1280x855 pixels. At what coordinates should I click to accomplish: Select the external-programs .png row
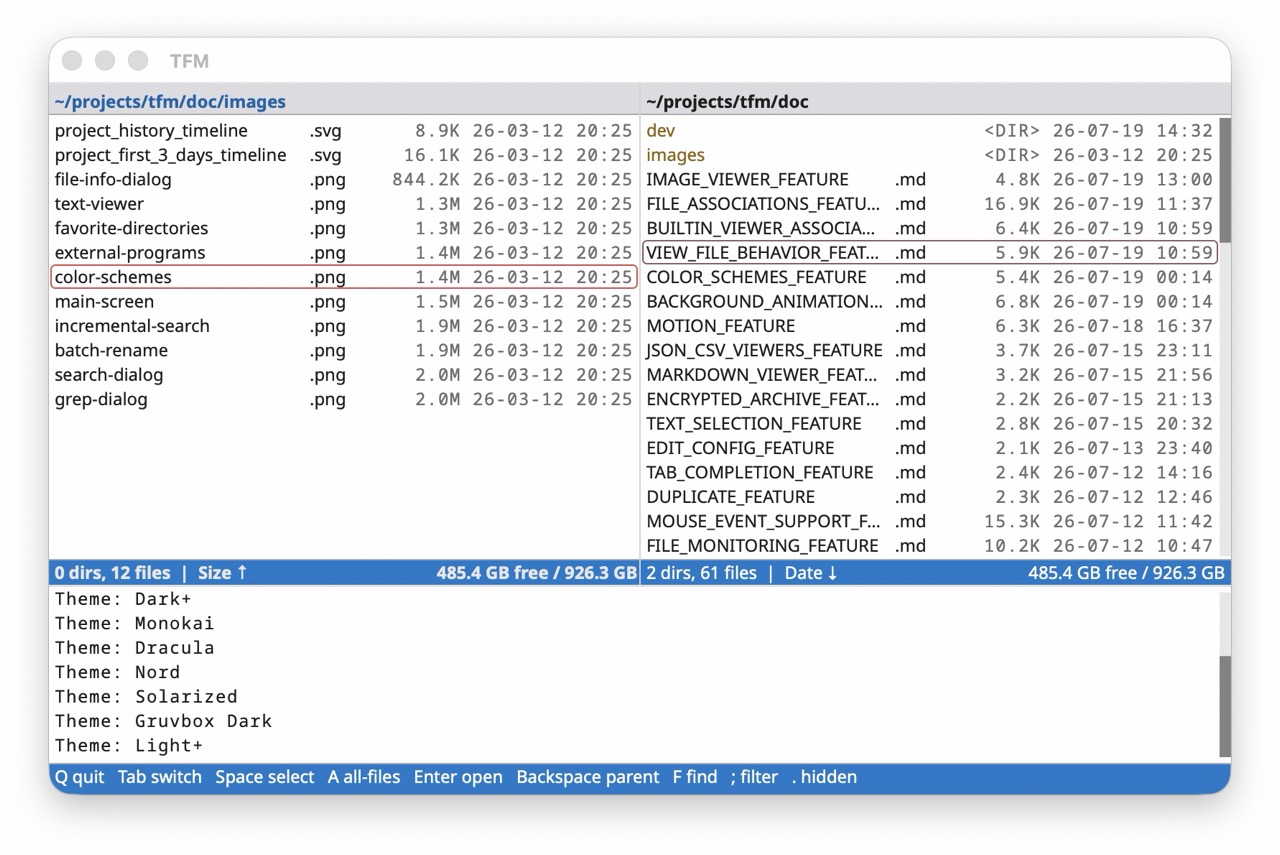344,253
